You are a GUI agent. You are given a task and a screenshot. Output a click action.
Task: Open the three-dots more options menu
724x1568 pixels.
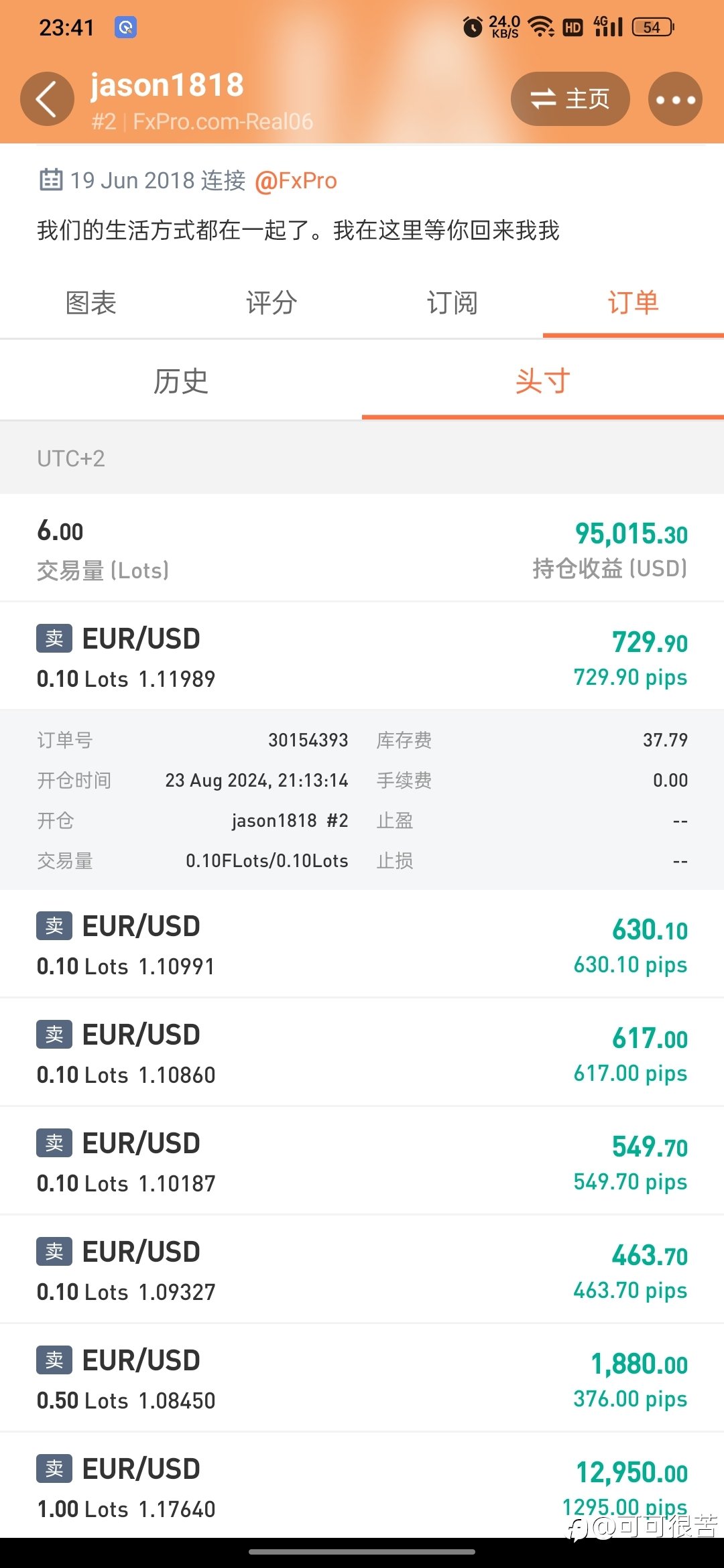point(675,99)
